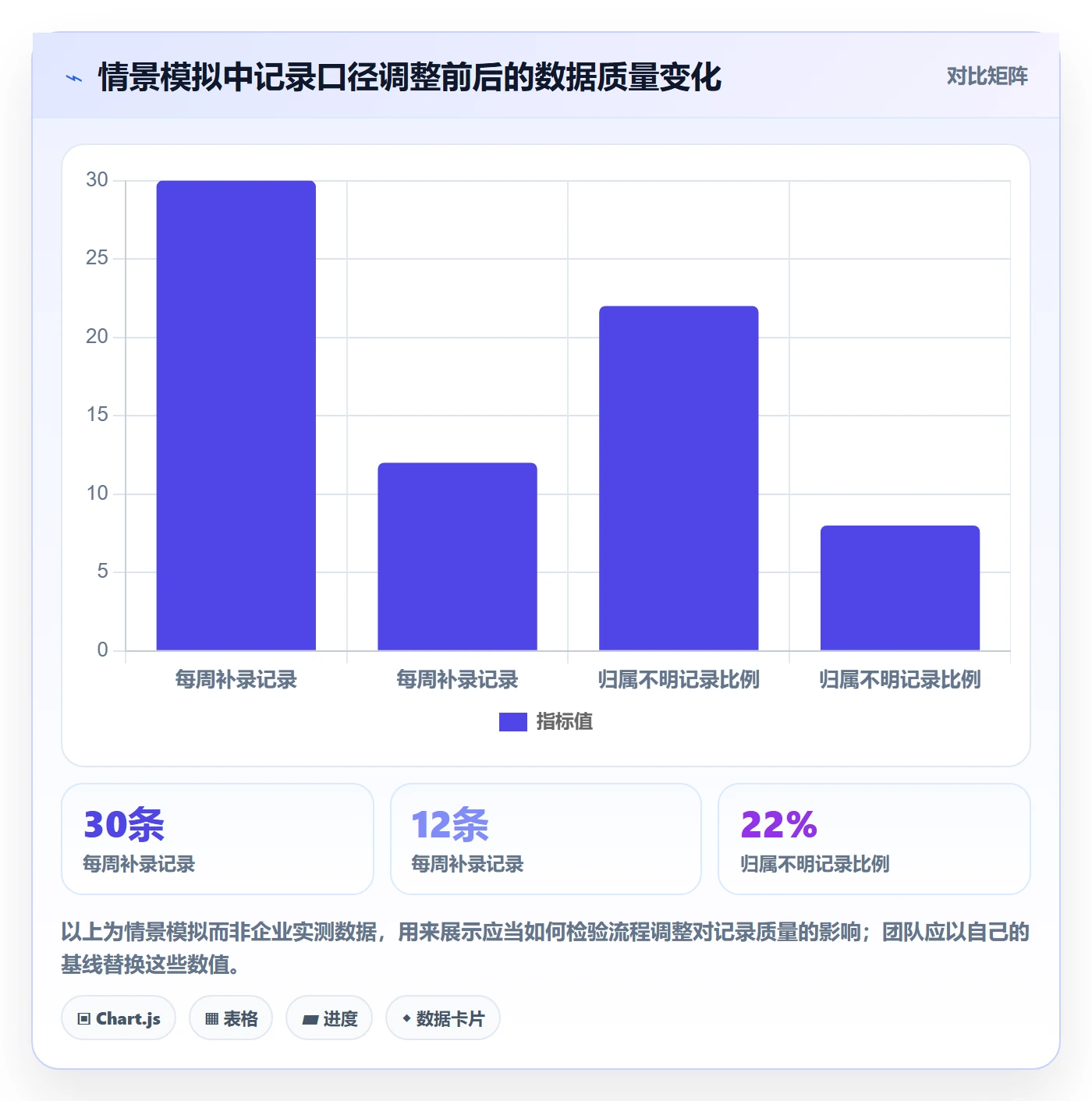
Task: Click the tallest bar with value 30
Action: pos(236,416)
